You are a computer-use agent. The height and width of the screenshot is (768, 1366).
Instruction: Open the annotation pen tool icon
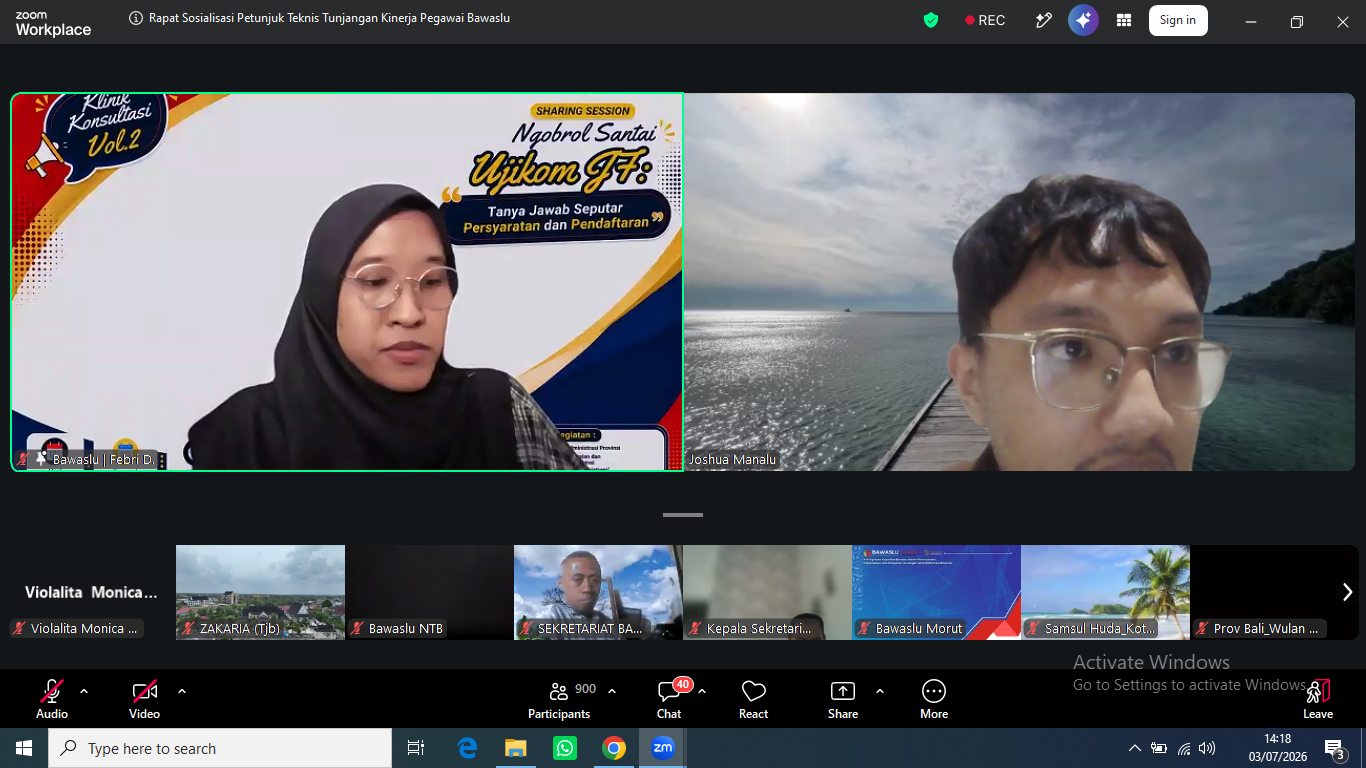click(x=1044, y=20)
